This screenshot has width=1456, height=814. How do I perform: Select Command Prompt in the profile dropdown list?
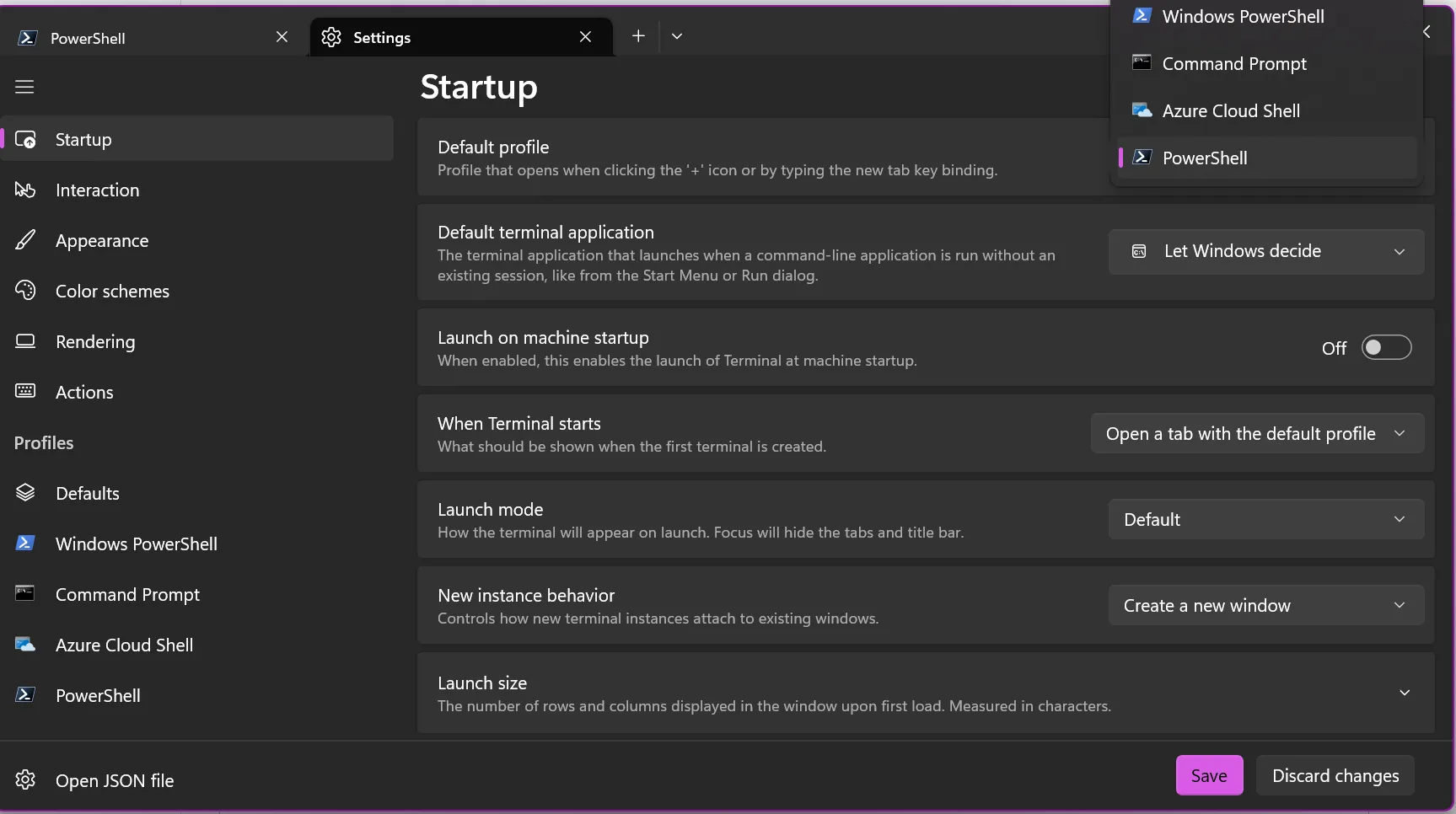1233,64
